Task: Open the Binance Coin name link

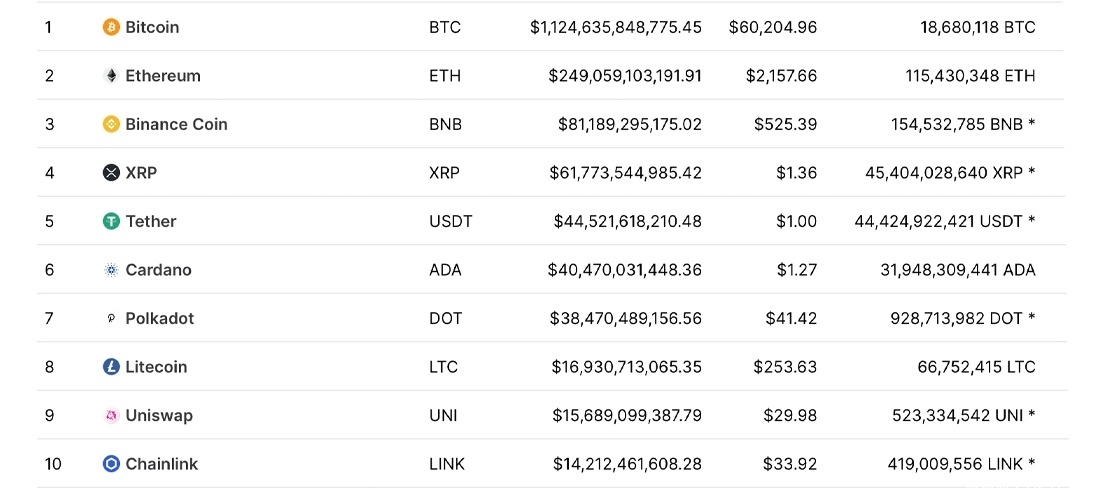Action: [x=176, y=124]
